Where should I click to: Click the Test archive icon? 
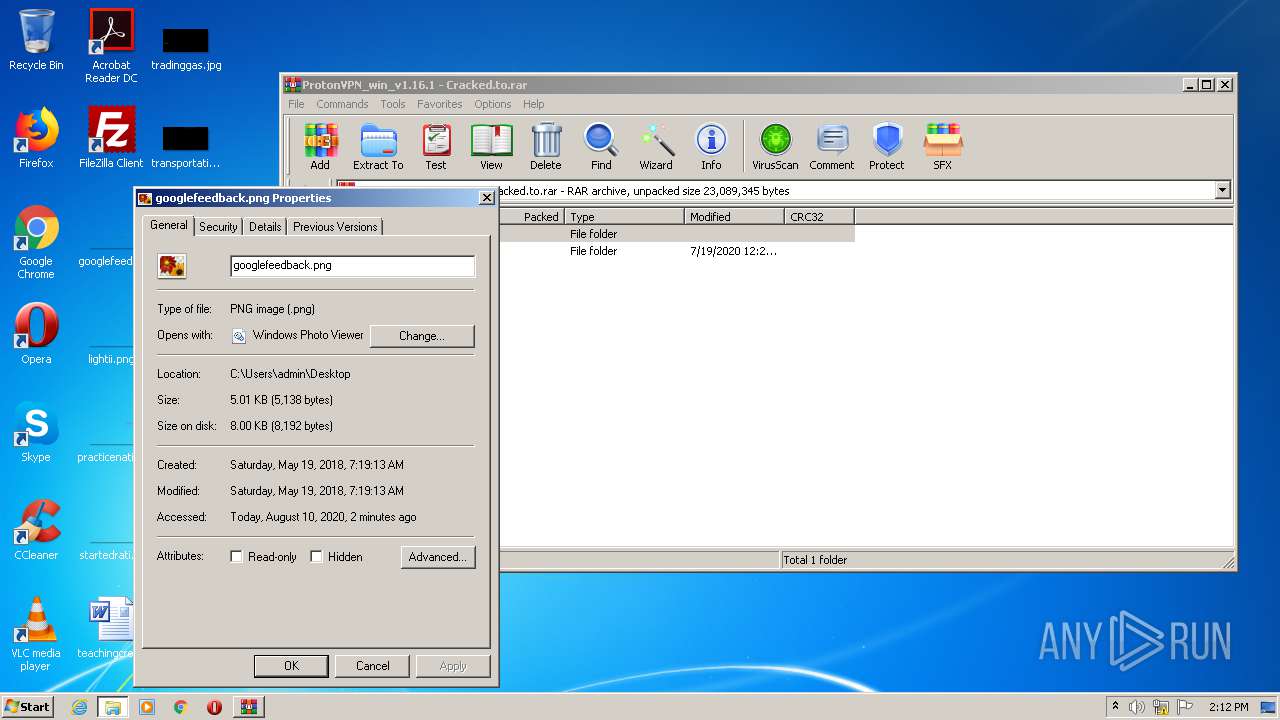click(436, 147)
